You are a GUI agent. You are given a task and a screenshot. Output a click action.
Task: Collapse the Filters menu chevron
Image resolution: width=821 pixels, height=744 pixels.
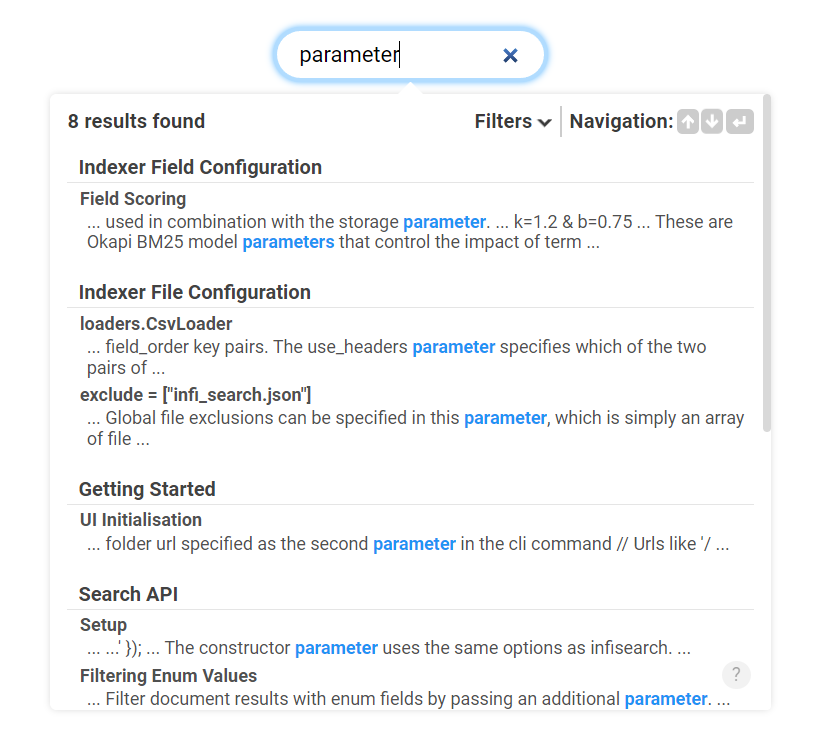[x=544, y=122]
